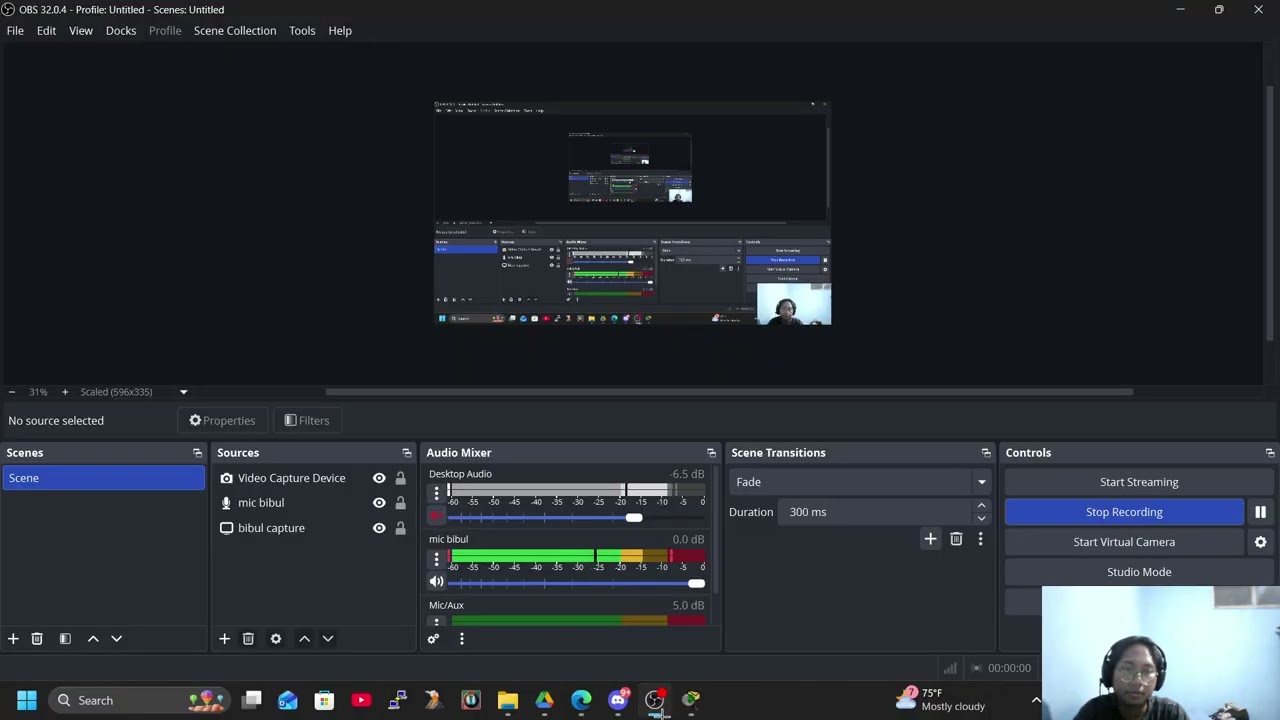Click the Stop Recording button
This screenshot has height=720, width=1280.
[1124, 512]
